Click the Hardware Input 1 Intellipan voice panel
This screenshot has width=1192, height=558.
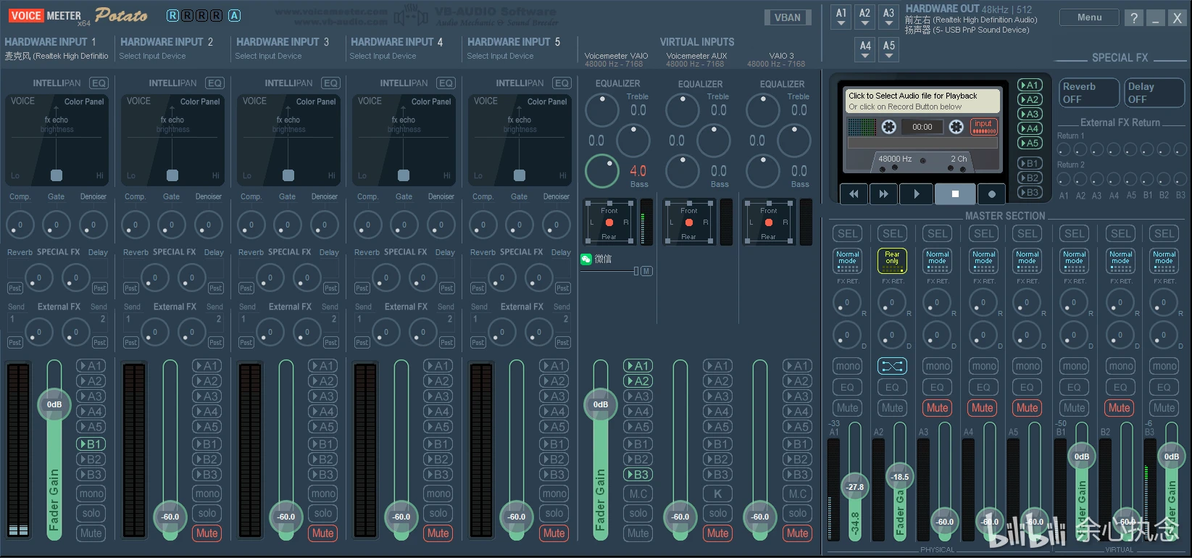[56, 140]
